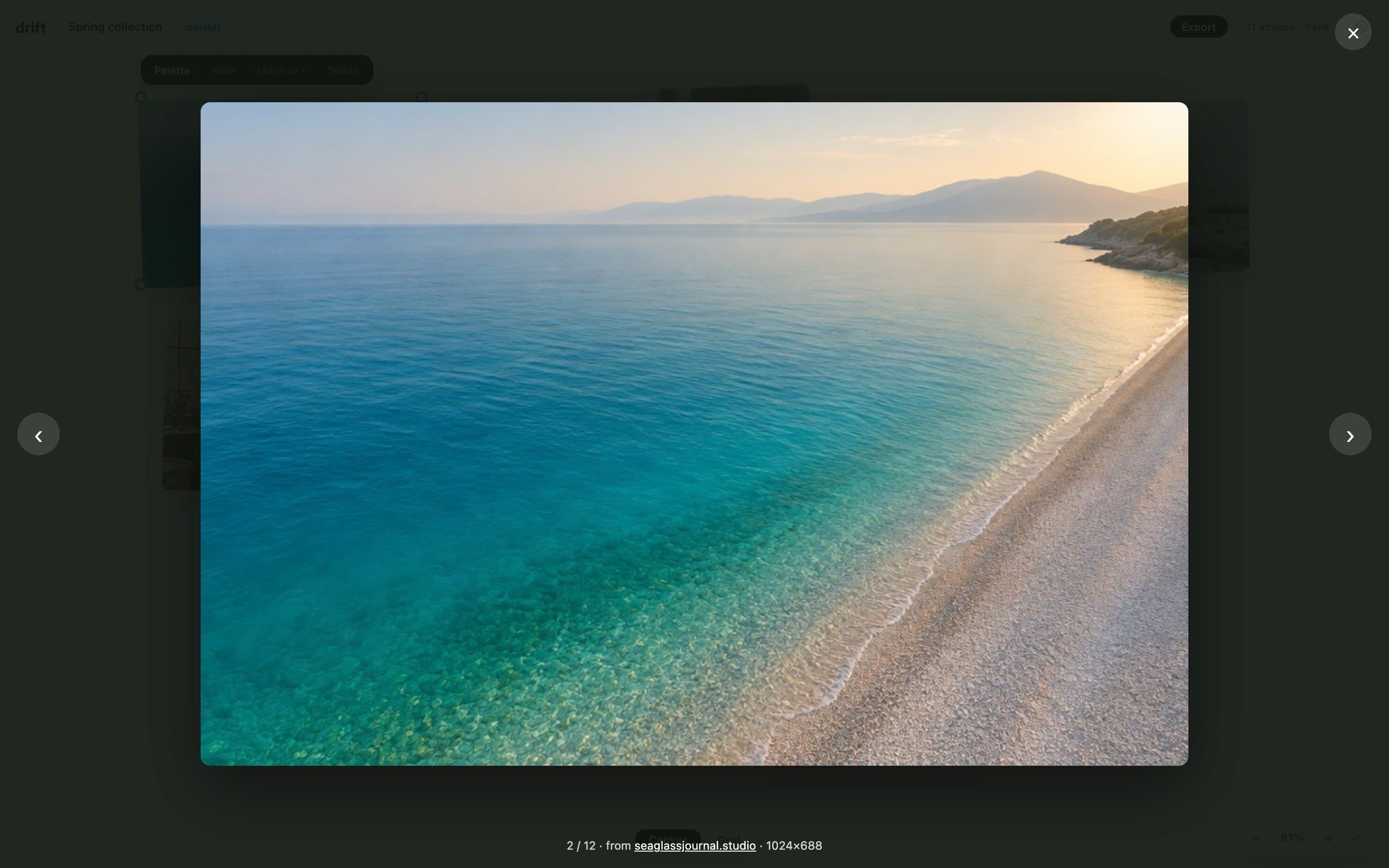Click the dimmed 81% zoom level
This screenshot has height=868, width=1389.
pos(1292,838)
